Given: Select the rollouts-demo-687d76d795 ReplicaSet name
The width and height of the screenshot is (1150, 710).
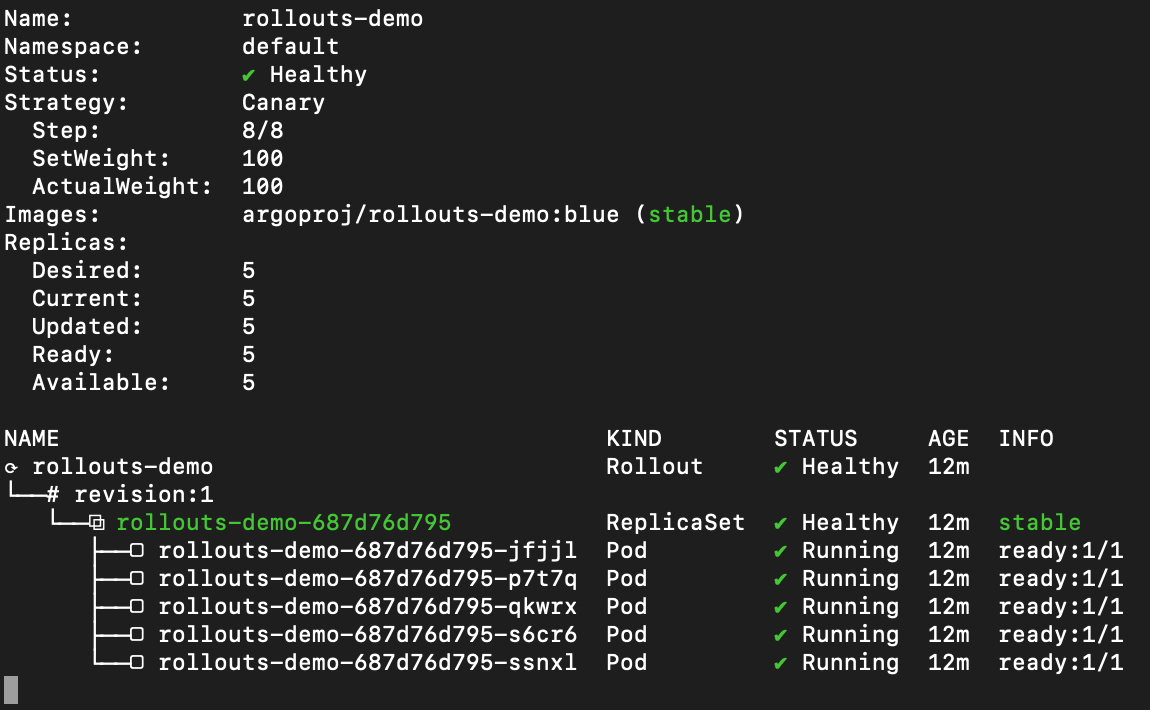Looking at the screenshot, I should coord(284,523).
